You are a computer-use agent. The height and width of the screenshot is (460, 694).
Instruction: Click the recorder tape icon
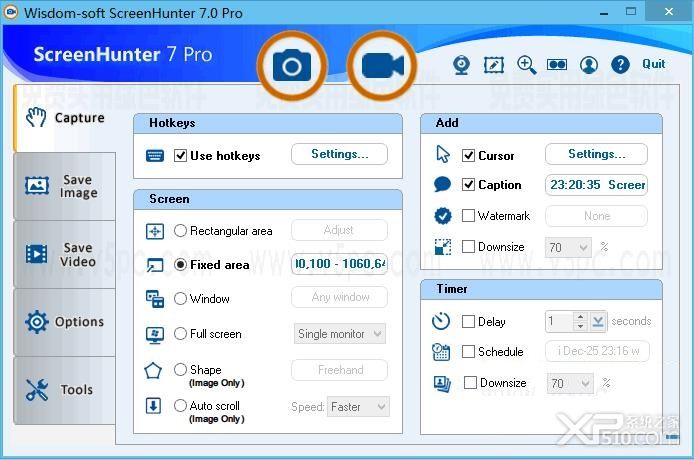pos(557,65)
